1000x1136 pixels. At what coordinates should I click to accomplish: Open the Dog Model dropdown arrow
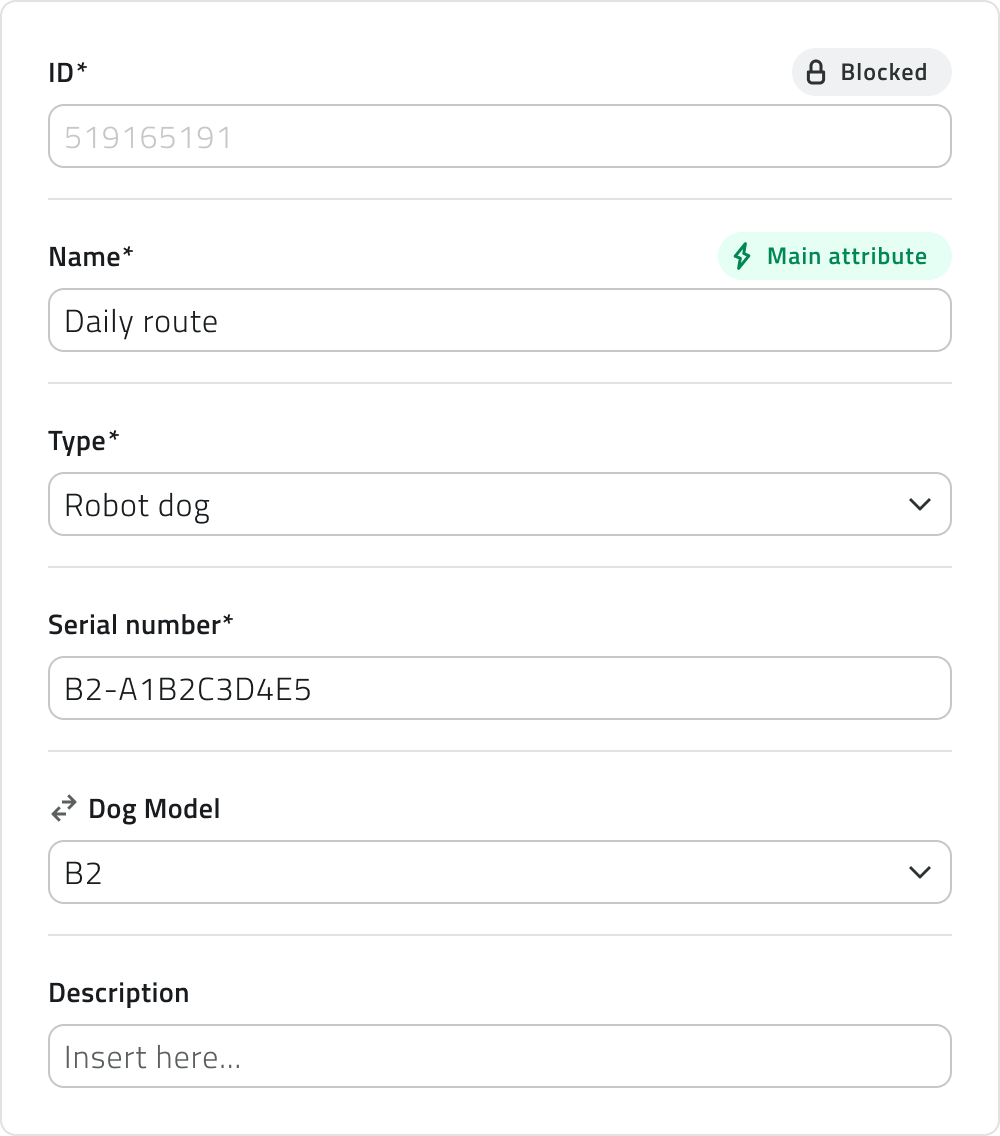[919, 873]
